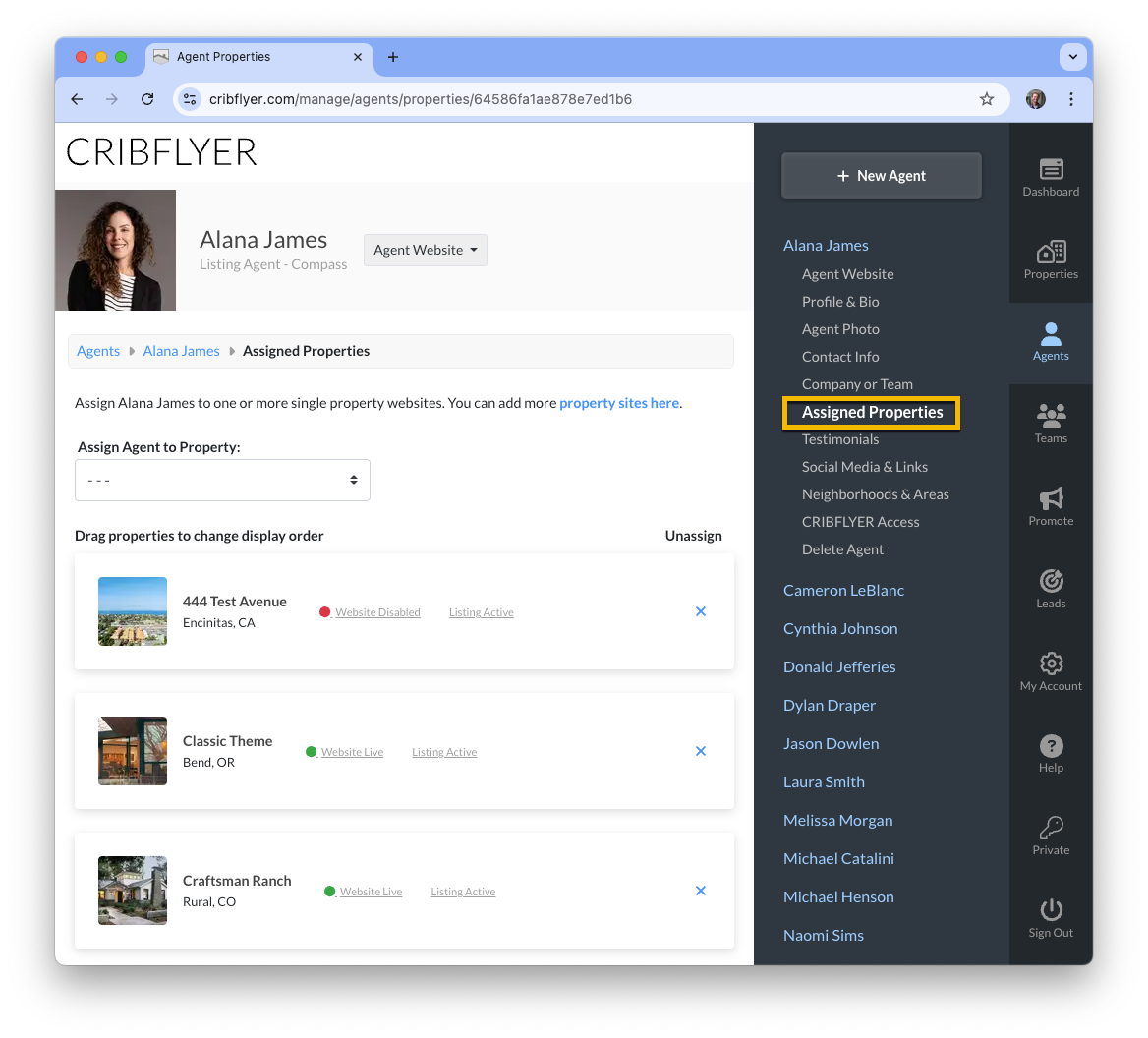Select Assigned Properties menu item
This screenshot has height=1038, width=1148.
click(871, 412)
